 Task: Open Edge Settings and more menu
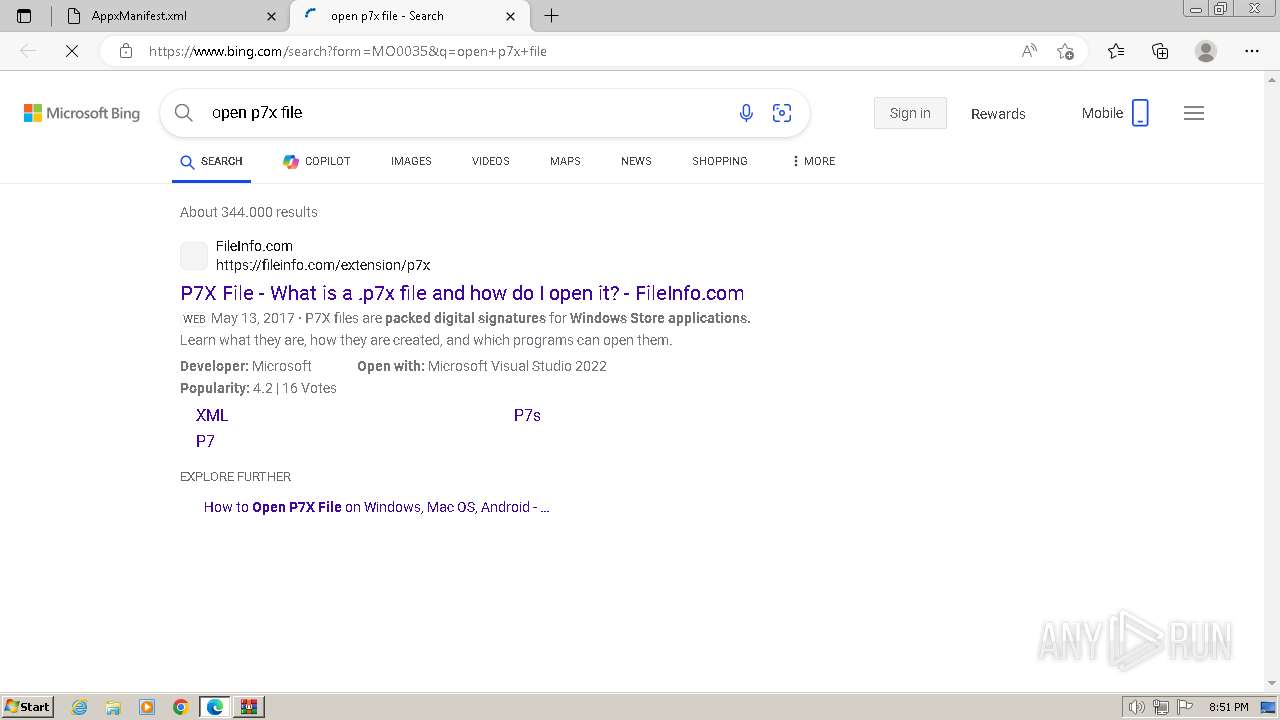click(1252, 51)
